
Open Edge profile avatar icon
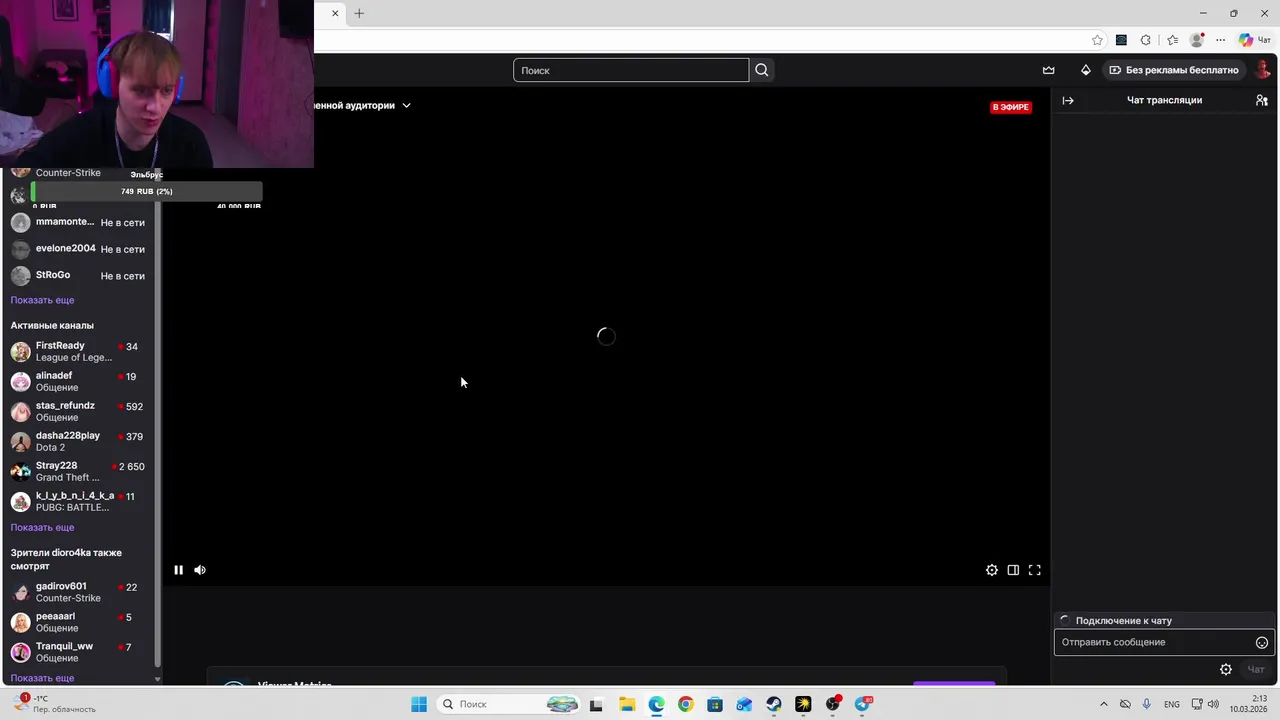pyautogui.click(x=1197, y=40)
